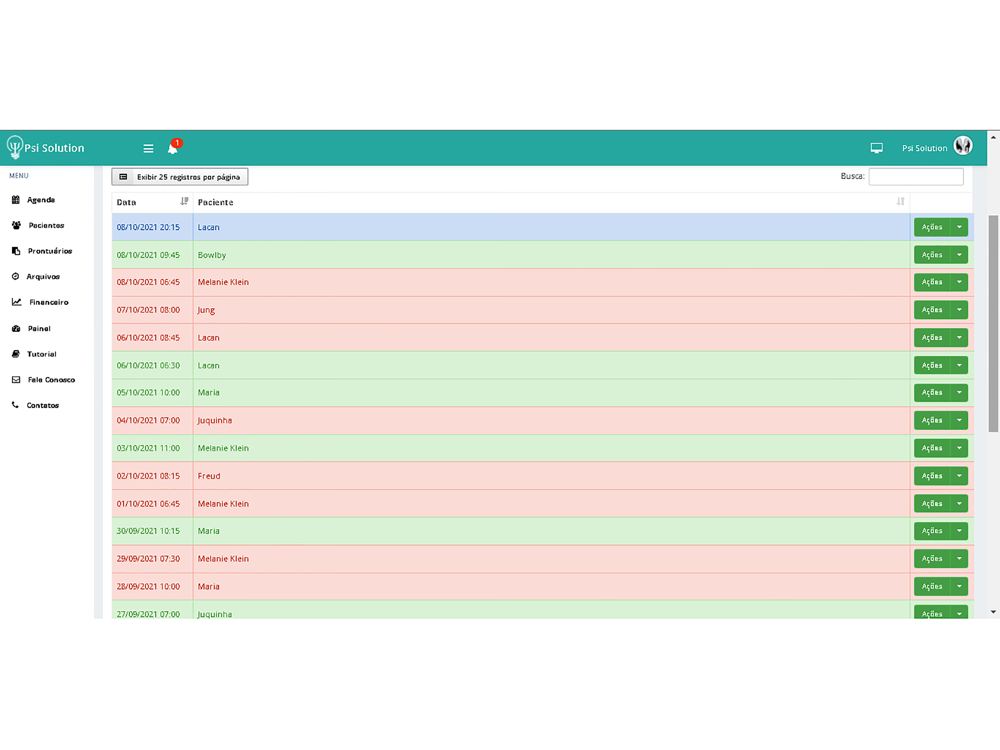Image resolution: width=1000 pixels, height=750 pixels.
Task: Select patient name Bowlby
Action: [x=212, y=254]
